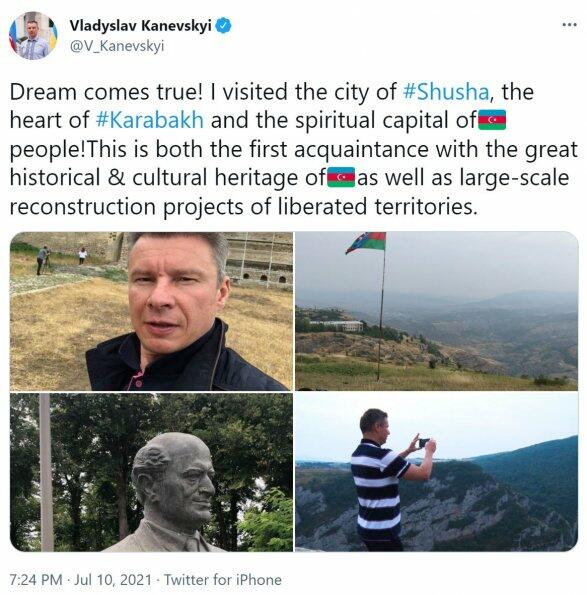Click the blue verified badge icon
This screenshot has height=595, width=587.
pyautogui.click(x=223, y=26)
